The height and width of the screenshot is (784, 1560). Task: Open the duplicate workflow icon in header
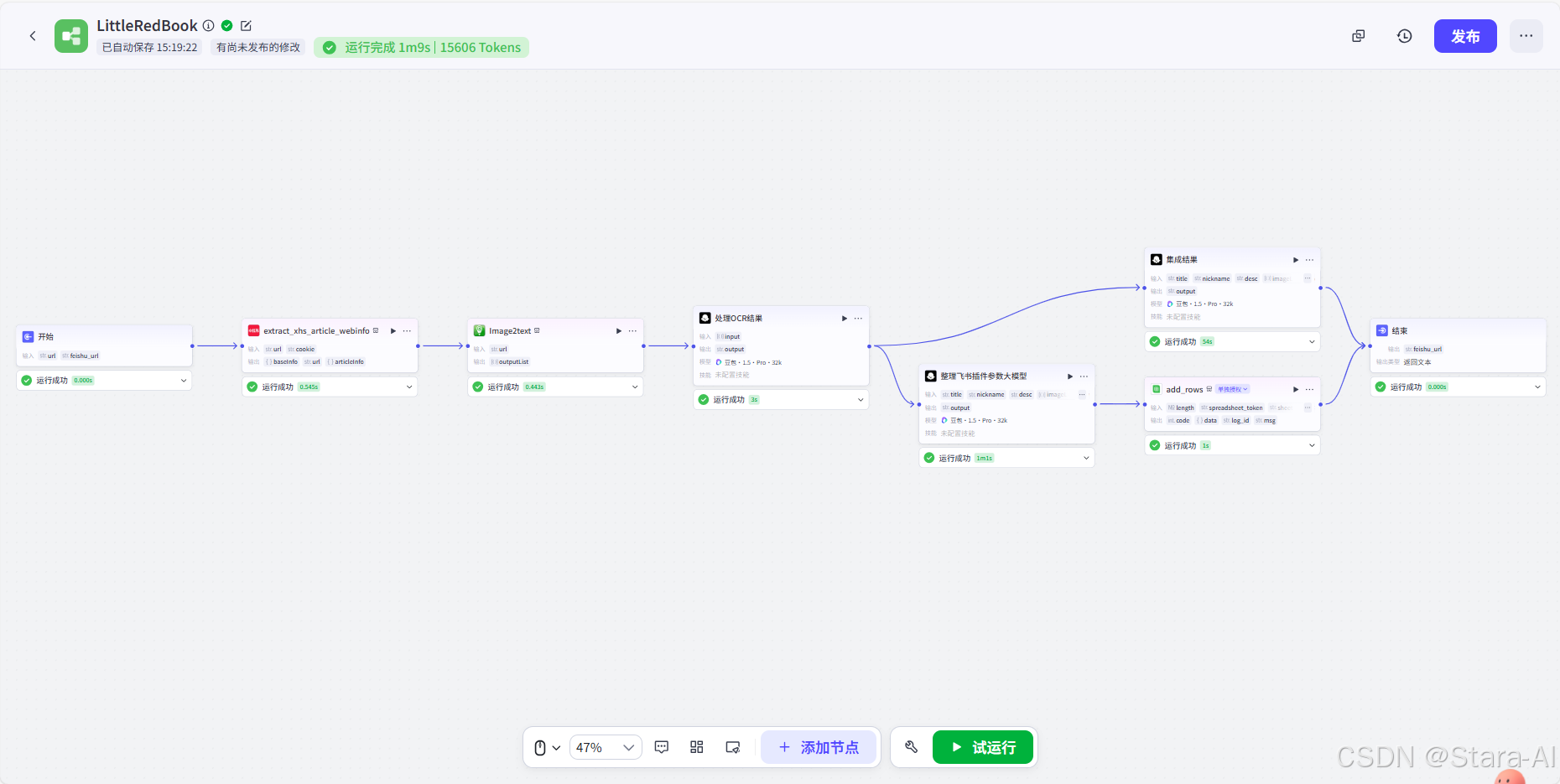coord(1359,36)
